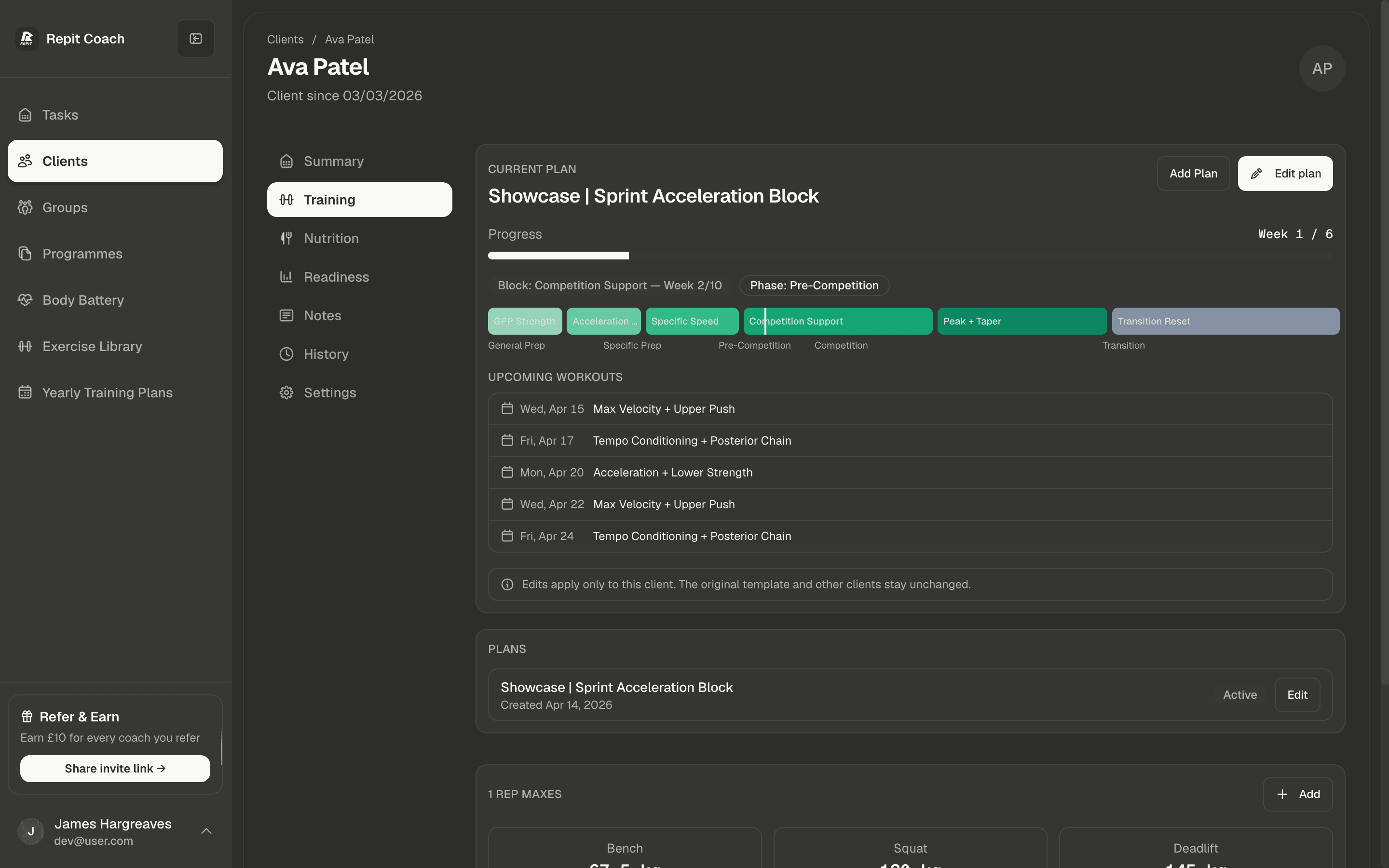1389x868 pixels.
Task: Click the Readiness chart icon
Action: tap(286, 277)
